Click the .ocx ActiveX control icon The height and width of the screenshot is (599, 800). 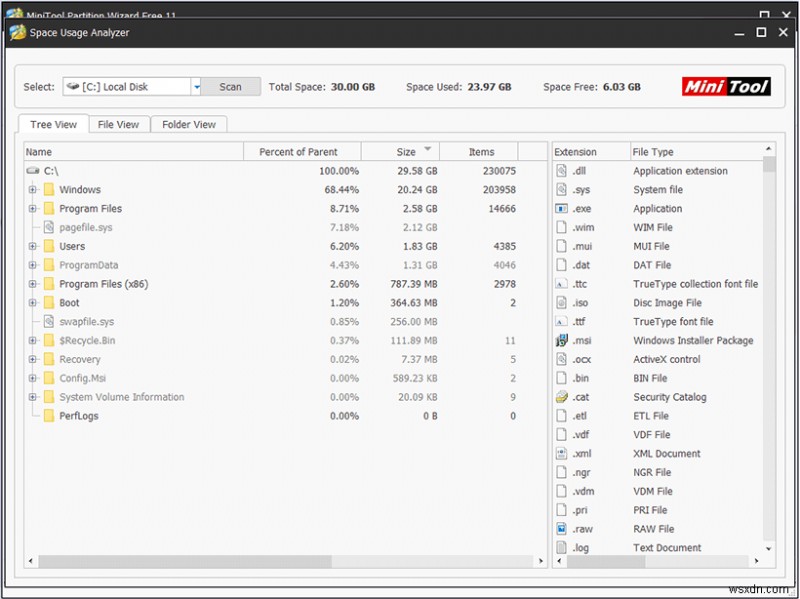[x=562, y=359]
